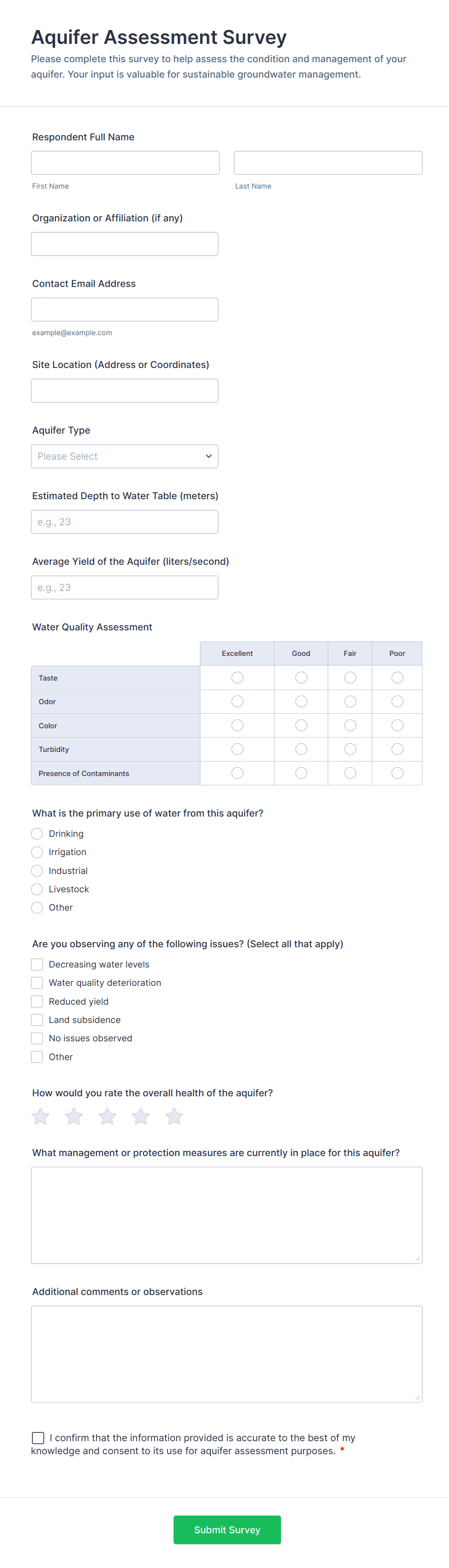This screenshot has width=449, height=1568.
Task: Rate Turbidity as Poor
Action: [x=397, y=750]
